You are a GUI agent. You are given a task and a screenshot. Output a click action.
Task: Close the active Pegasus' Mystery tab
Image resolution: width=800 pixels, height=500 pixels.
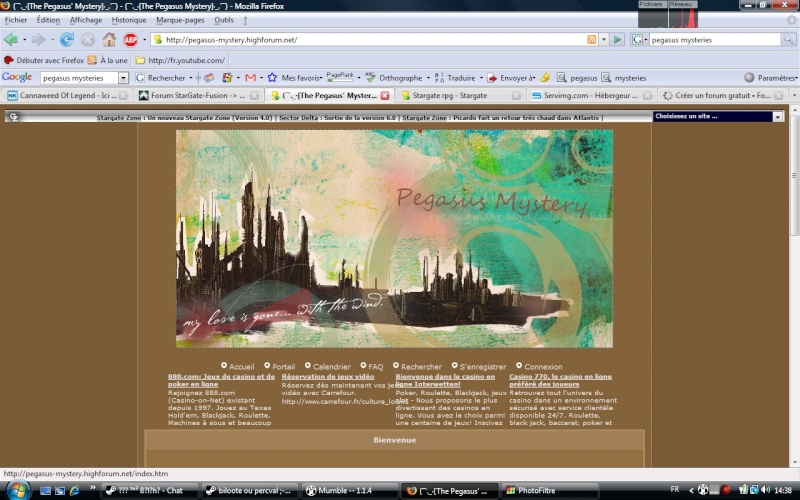tap(385, 95)
